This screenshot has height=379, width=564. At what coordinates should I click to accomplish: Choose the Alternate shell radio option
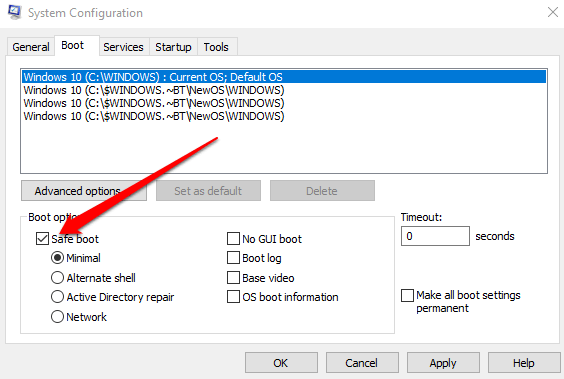tap(57, 278)
